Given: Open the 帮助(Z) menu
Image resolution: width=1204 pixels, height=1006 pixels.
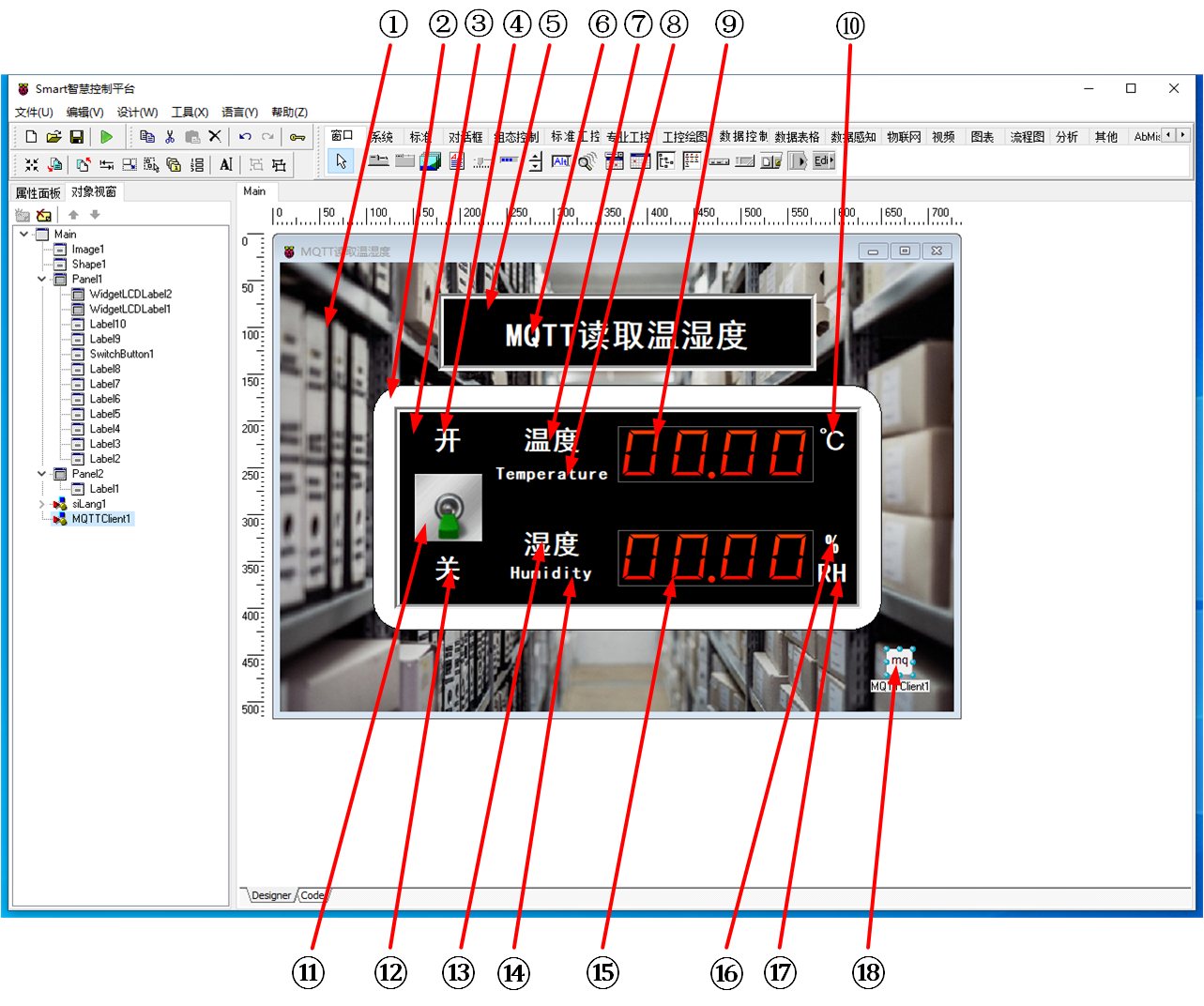Looking at the screenshot, I should click(x=289, y=113).
